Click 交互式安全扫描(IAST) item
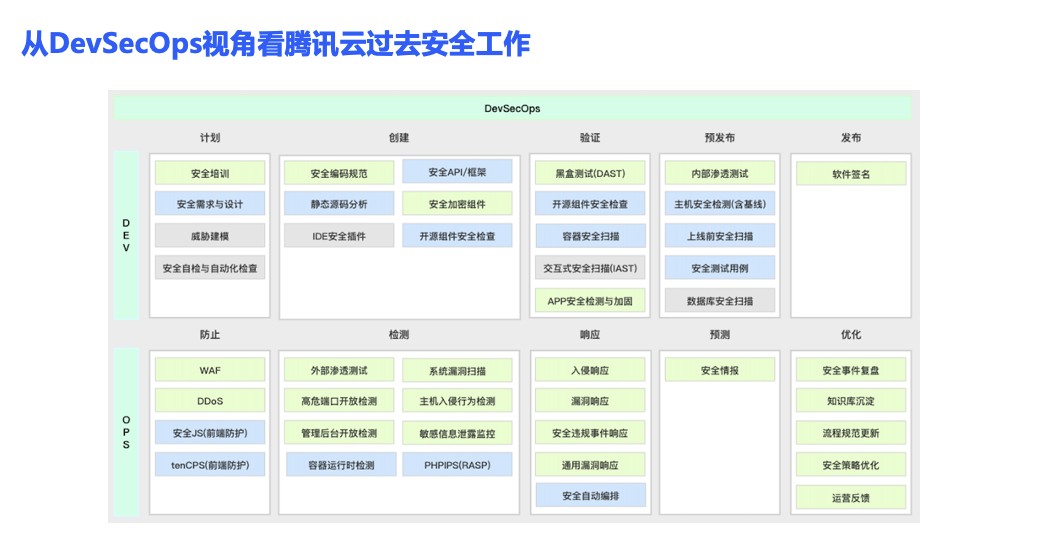This screenshot has width=1054, height=556. pos(590,268)
